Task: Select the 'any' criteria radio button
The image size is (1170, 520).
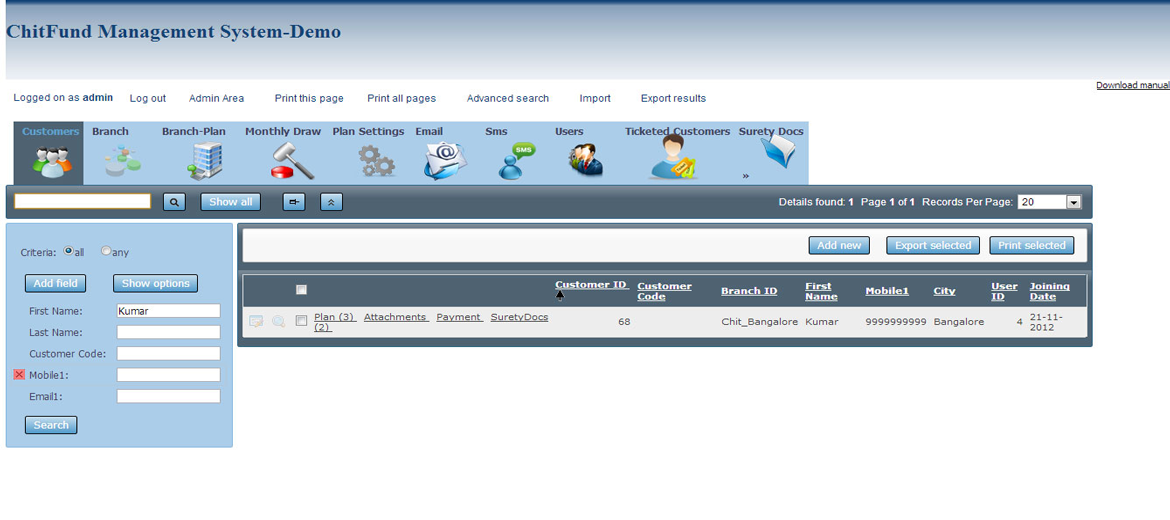Action: [x=106, y=252]
